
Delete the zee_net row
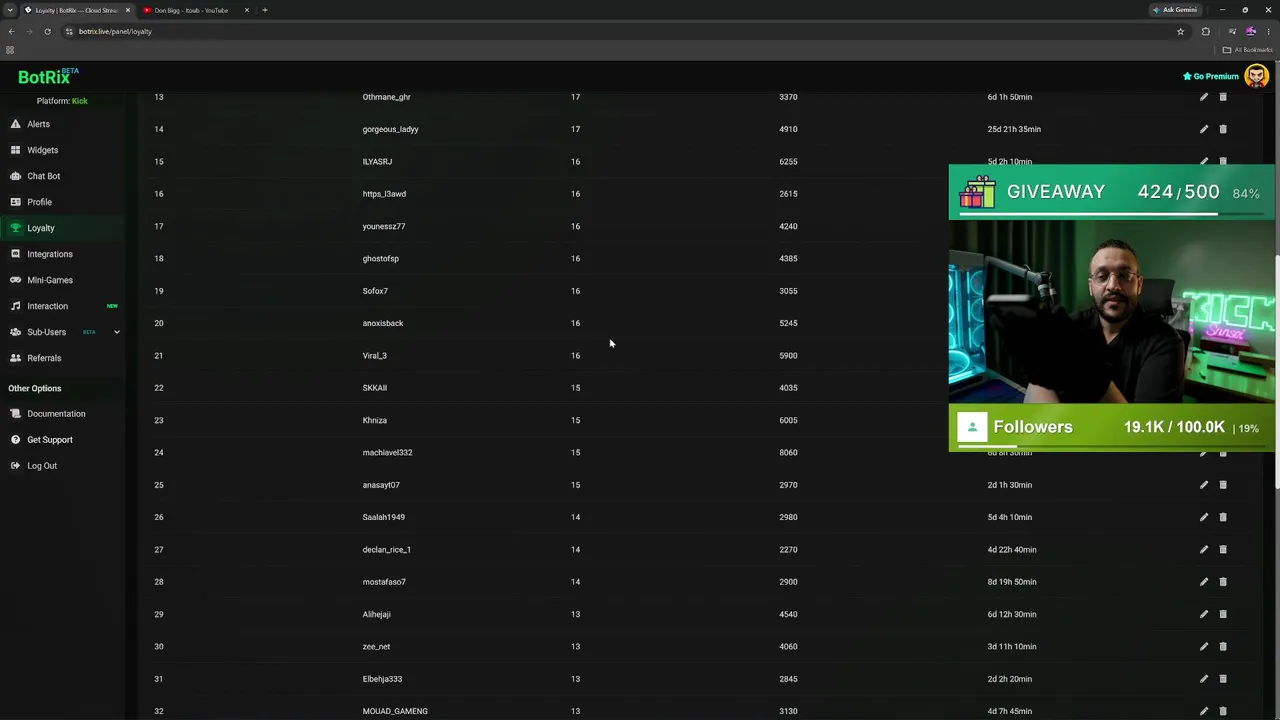[1223, 646]
